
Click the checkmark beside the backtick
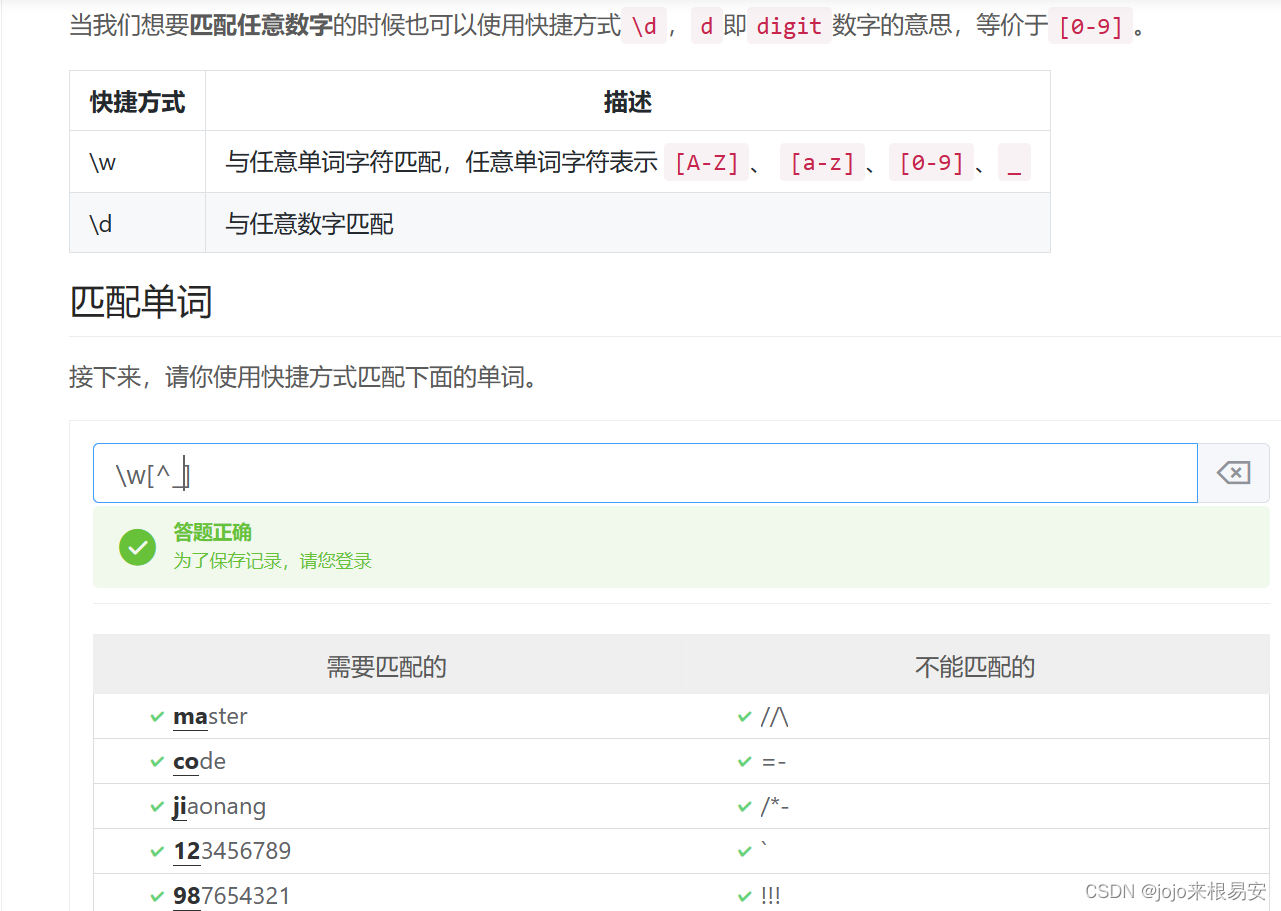[x=744, y=852]
